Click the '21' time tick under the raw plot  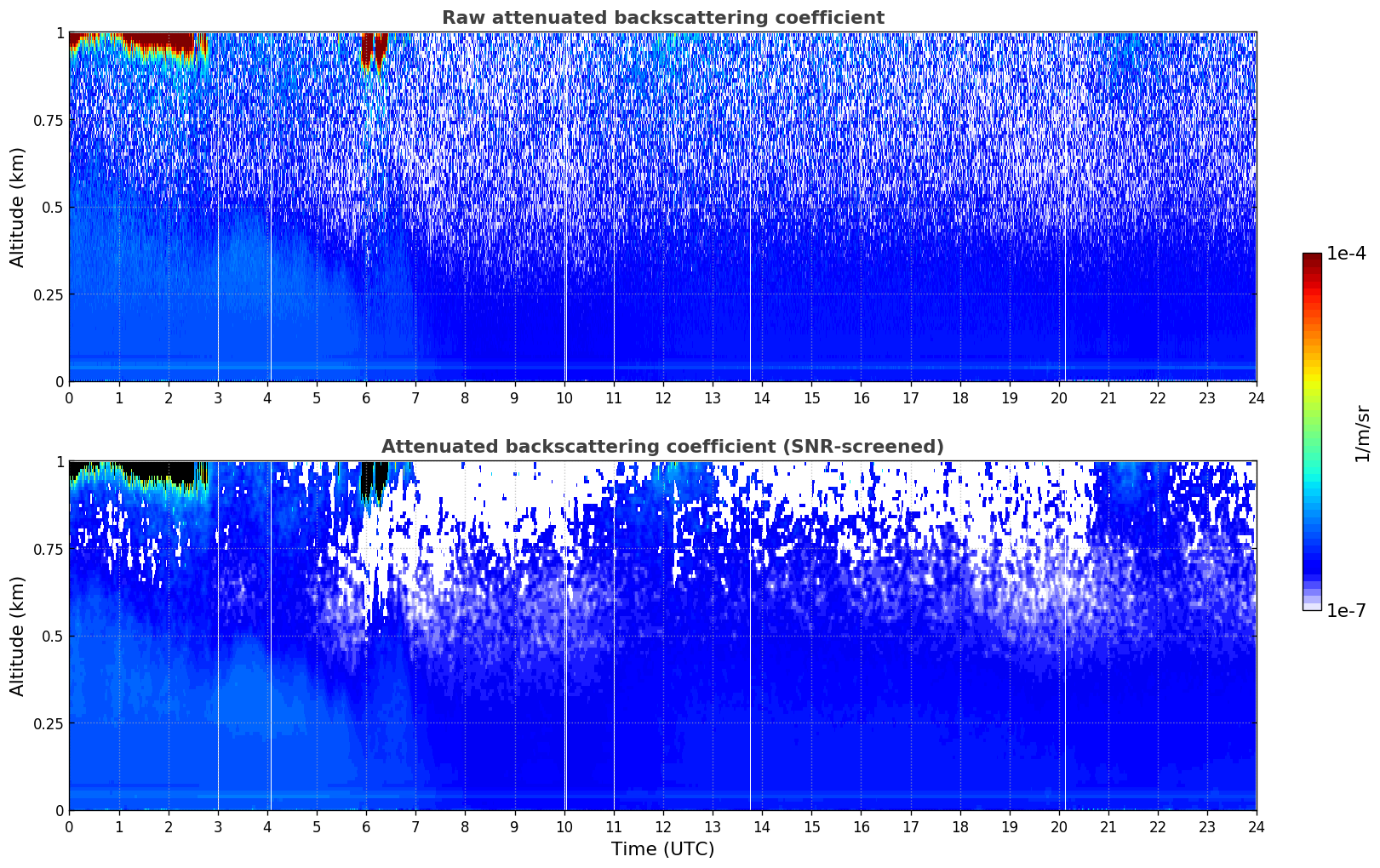pos(1108,397)
